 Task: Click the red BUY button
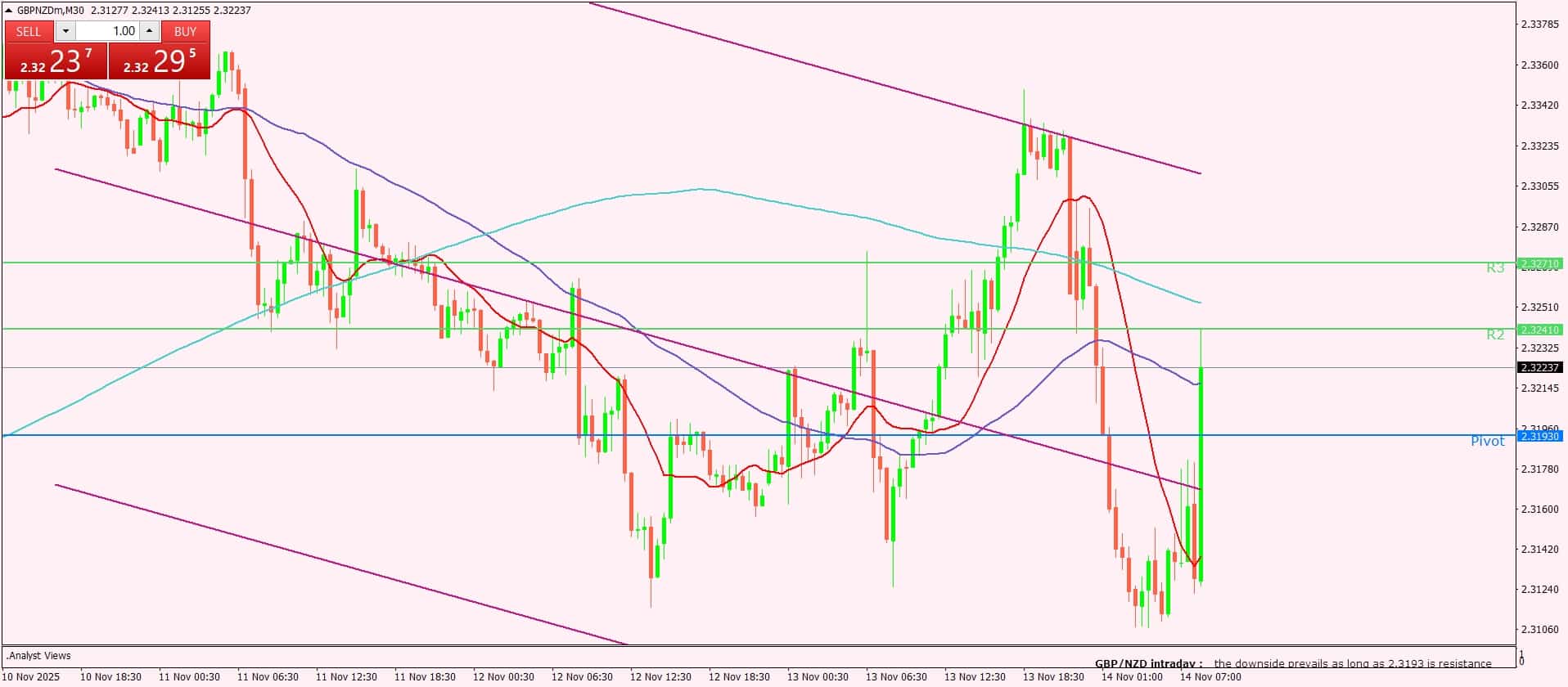186,31
